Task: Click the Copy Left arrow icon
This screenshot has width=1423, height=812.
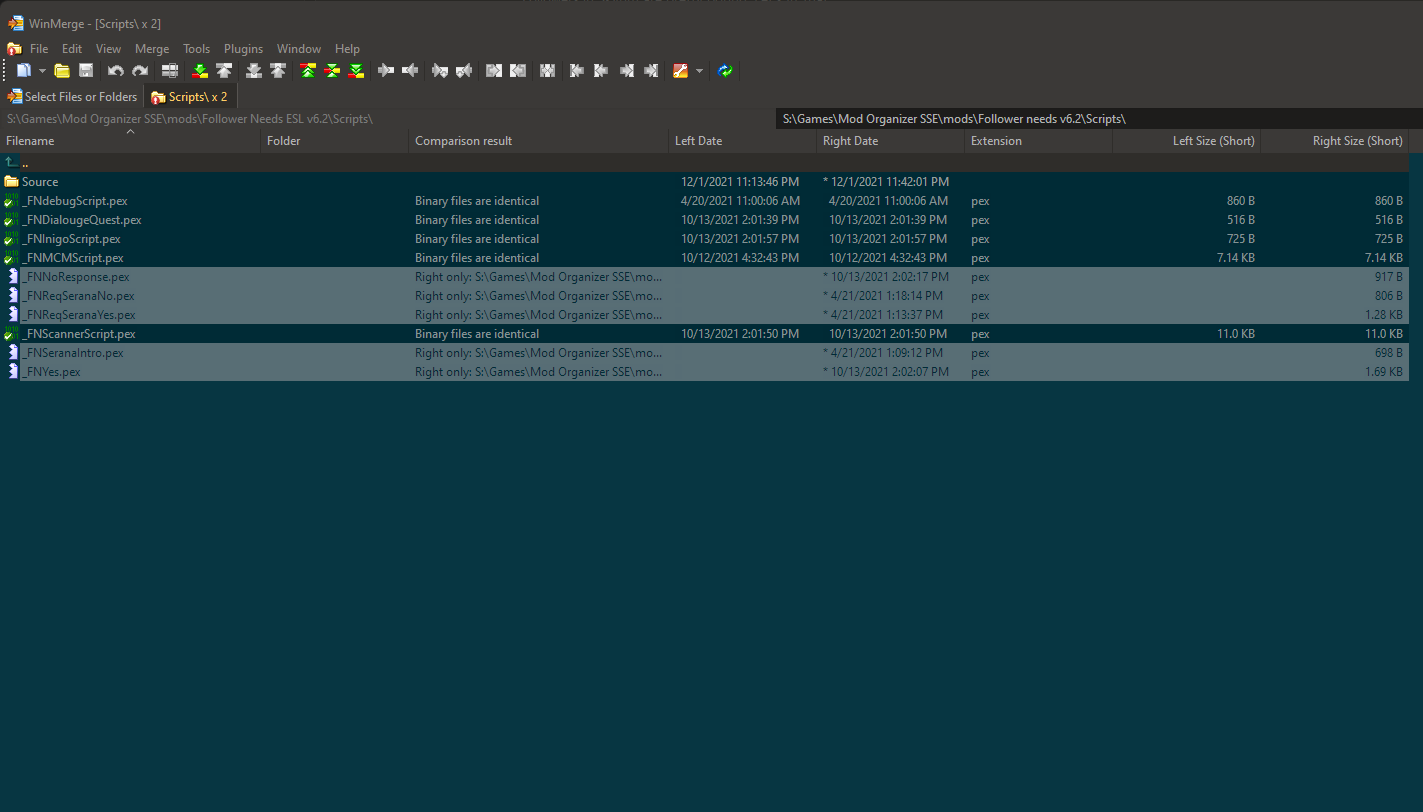Action: click(410, 71)
